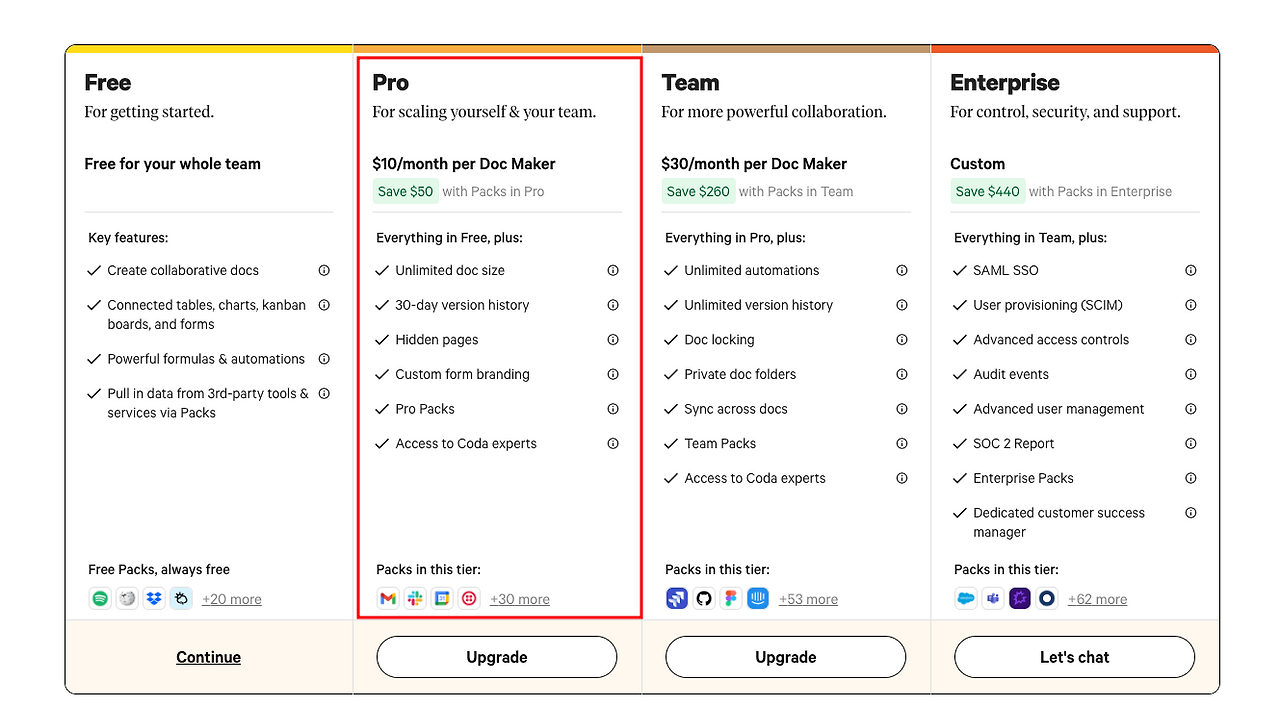Click Upgrade button for Pro plan
1280x706 pixels.
click(497, 657)
